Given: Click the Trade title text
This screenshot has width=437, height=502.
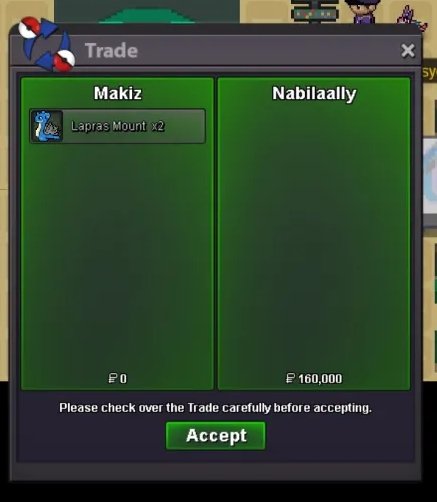Looking at the screenshot, I should tap(111, 51).
